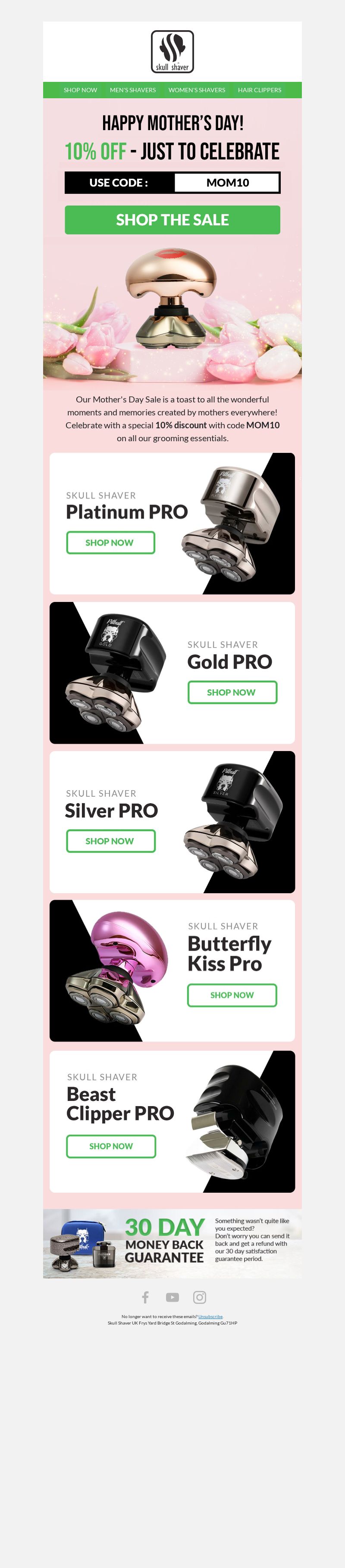Screen dimensions: 345x1568
Task: Click the Skull Shaver logo
Action: pyautogui.click(x=172, y=52)
